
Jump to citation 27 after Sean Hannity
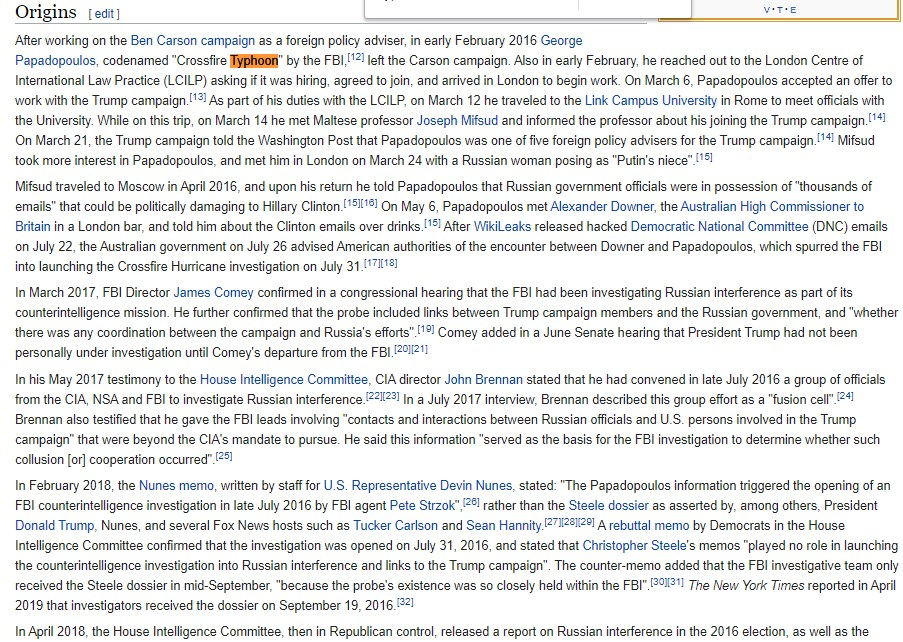(553, 522)
